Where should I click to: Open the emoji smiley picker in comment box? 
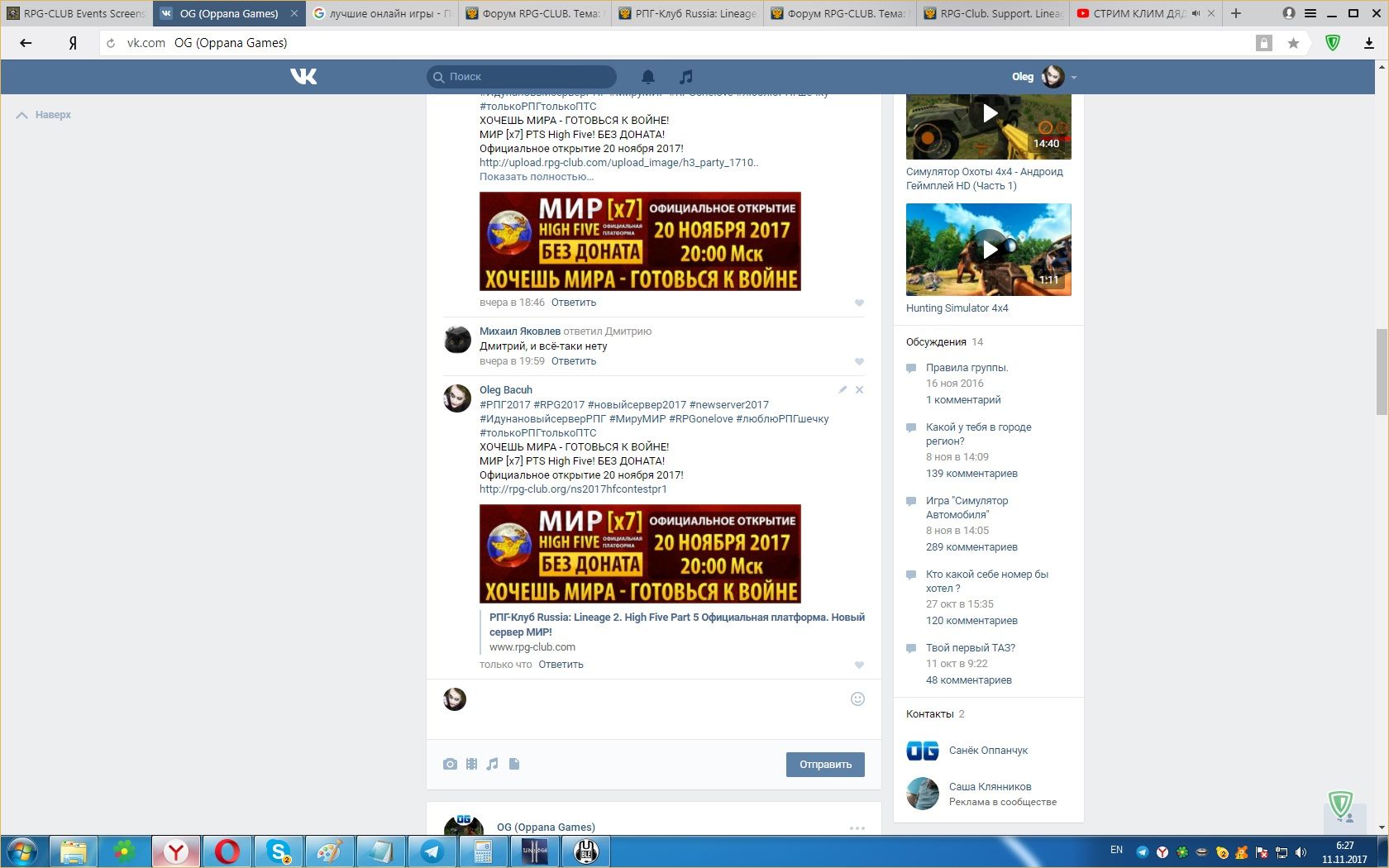[x=857, y=699]
